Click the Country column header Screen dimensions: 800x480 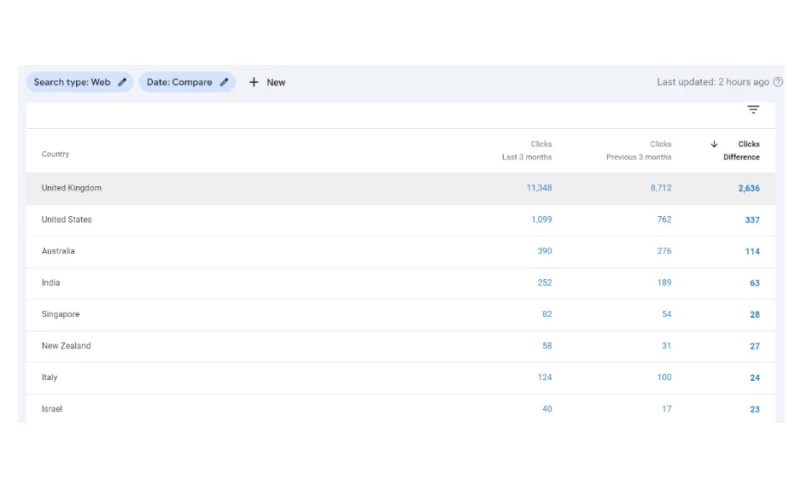55,154
